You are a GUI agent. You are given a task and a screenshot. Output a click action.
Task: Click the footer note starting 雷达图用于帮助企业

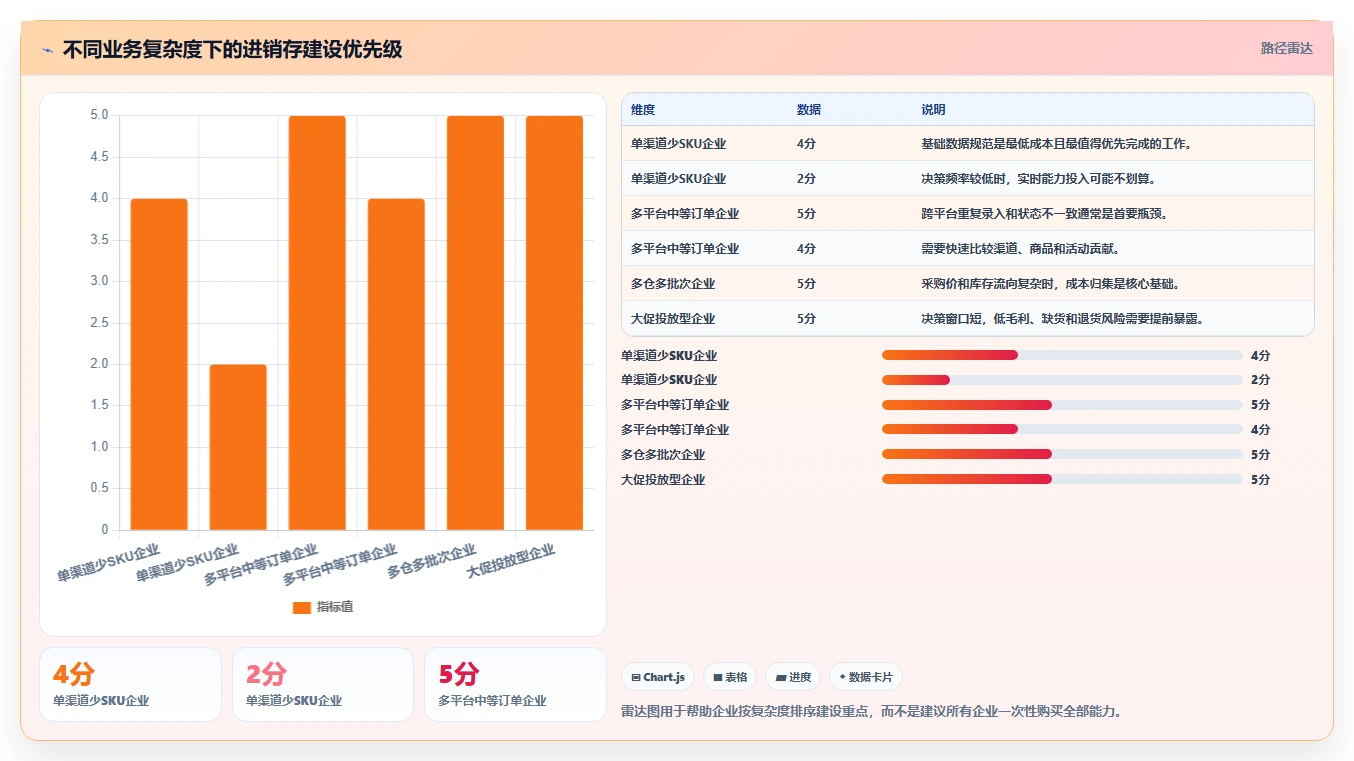(871, 712)
